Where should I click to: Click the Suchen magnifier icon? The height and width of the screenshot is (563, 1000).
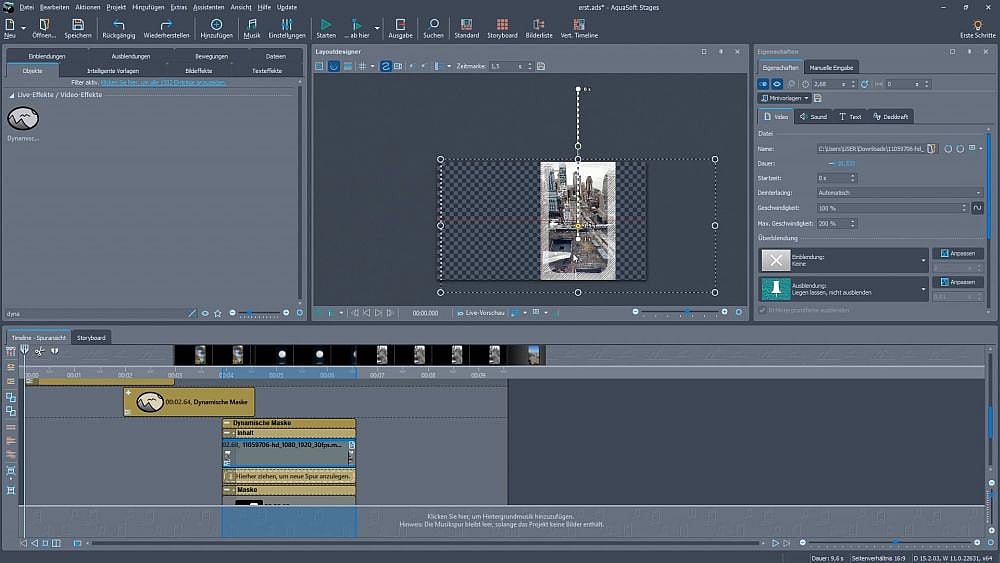433,24
